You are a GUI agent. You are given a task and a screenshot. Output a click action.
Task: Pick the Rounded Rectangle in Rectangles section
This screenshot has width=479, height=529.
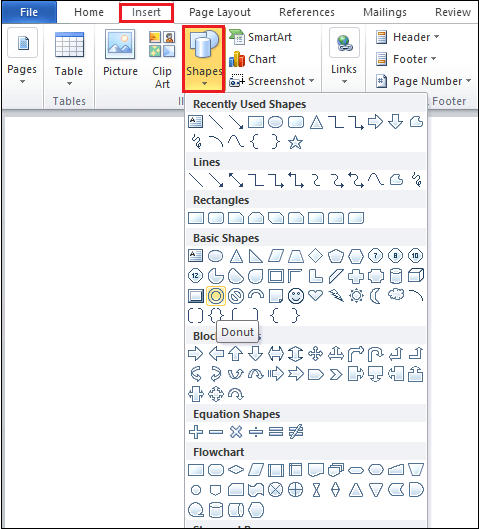(216, 218)
